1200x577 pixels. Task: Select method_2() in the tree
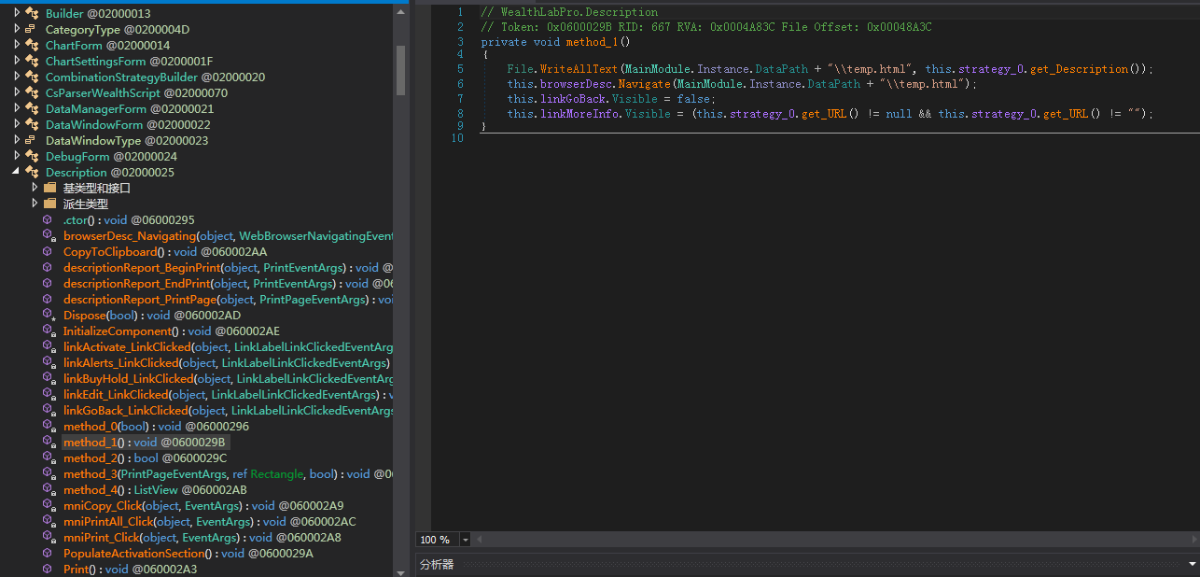(x=94, y=458)
